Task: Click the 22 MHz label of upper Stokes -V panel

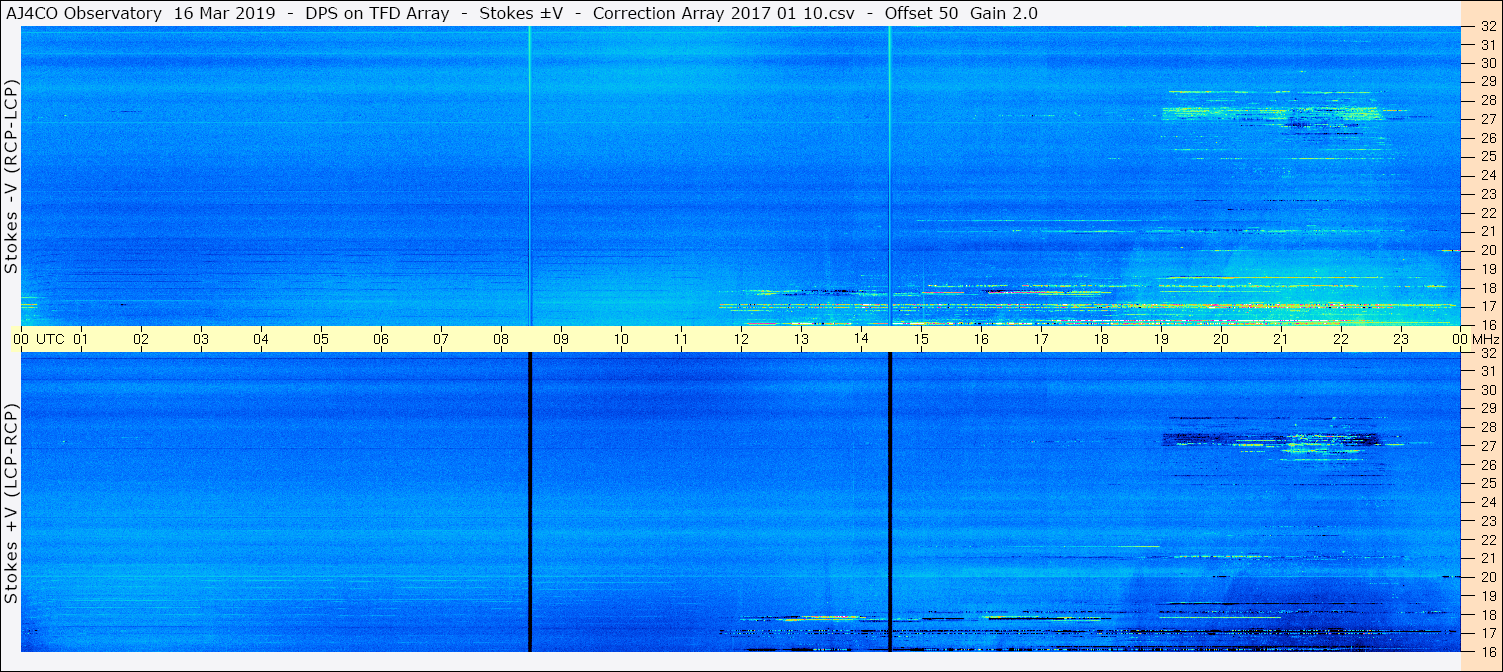Action: pyautogui.click(x=1488, y=213)
